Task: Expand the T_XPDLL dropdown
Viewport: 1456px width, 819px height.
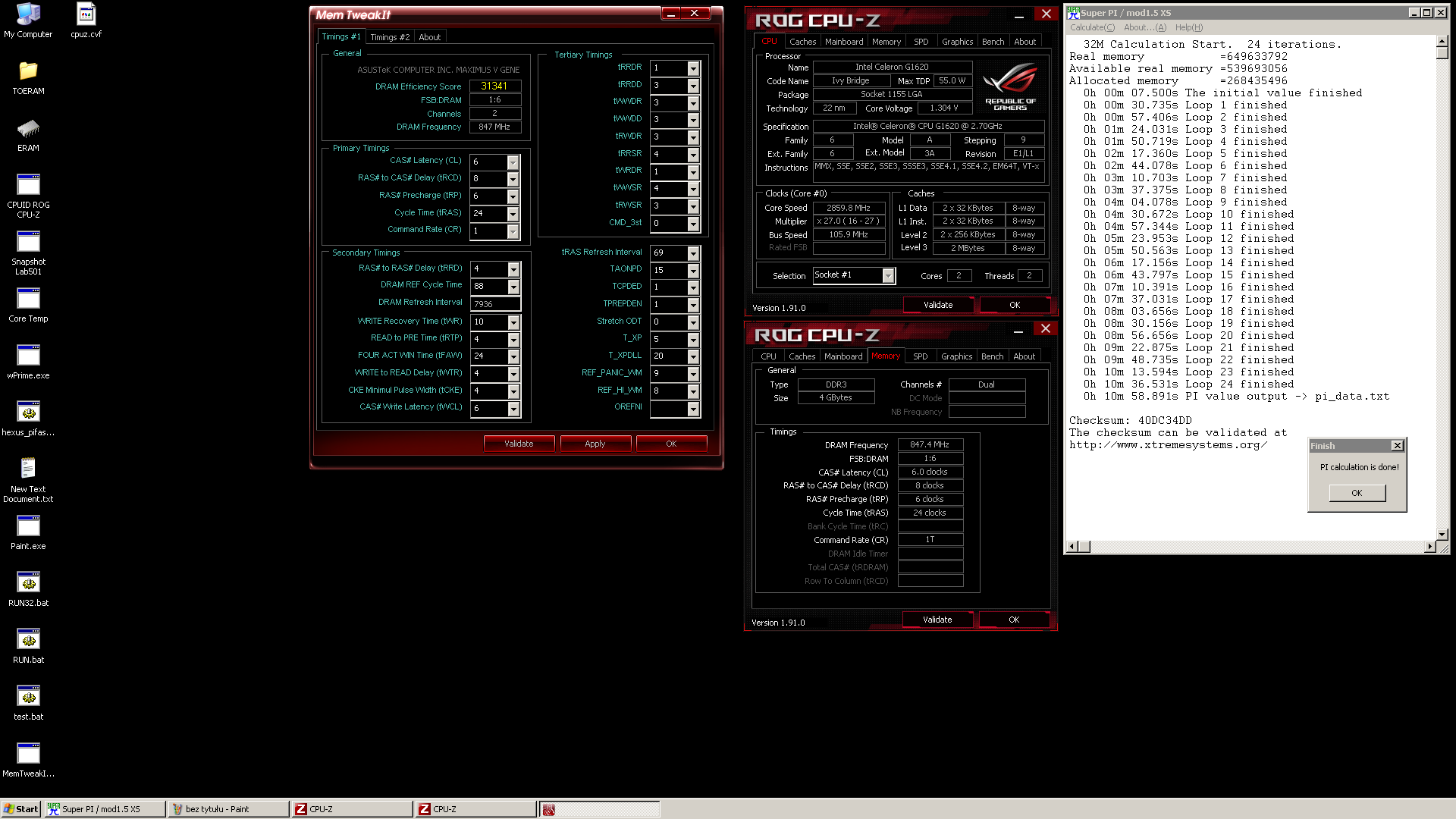Action: click(x=693, y=356)
